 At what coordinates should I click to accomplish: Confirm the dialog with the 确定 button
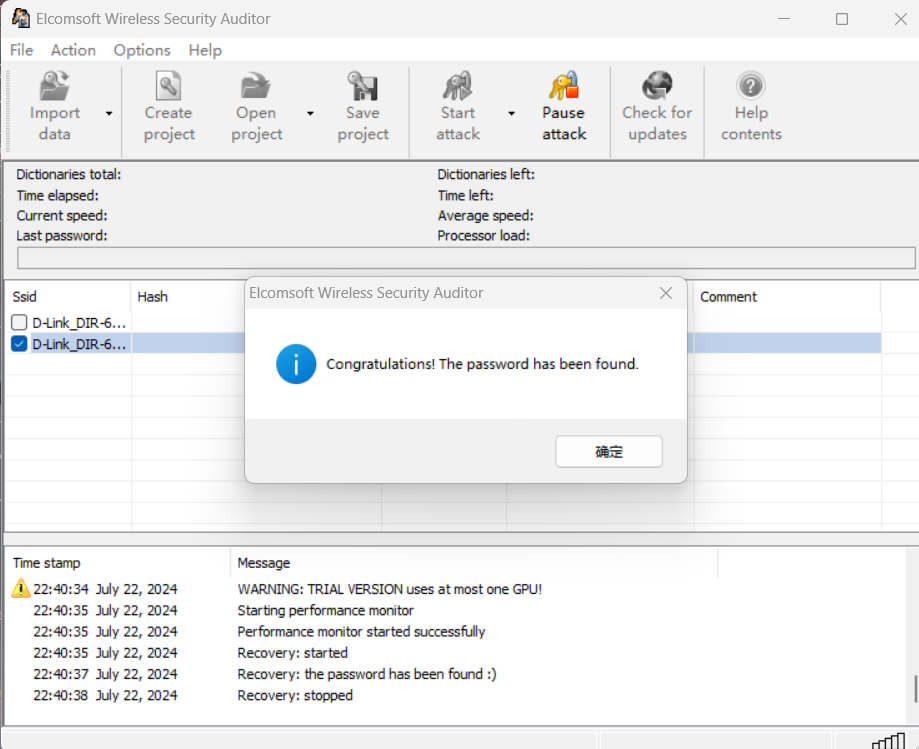pos(609,451)
